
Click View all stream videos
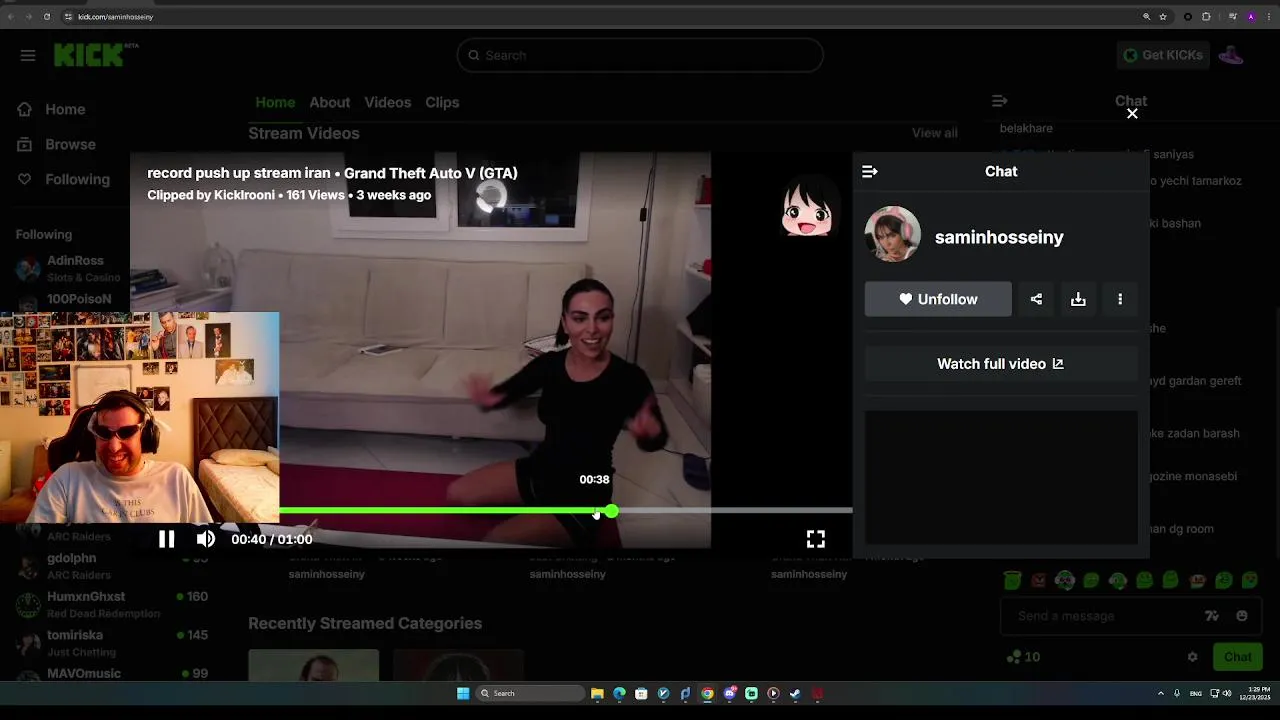934,133
